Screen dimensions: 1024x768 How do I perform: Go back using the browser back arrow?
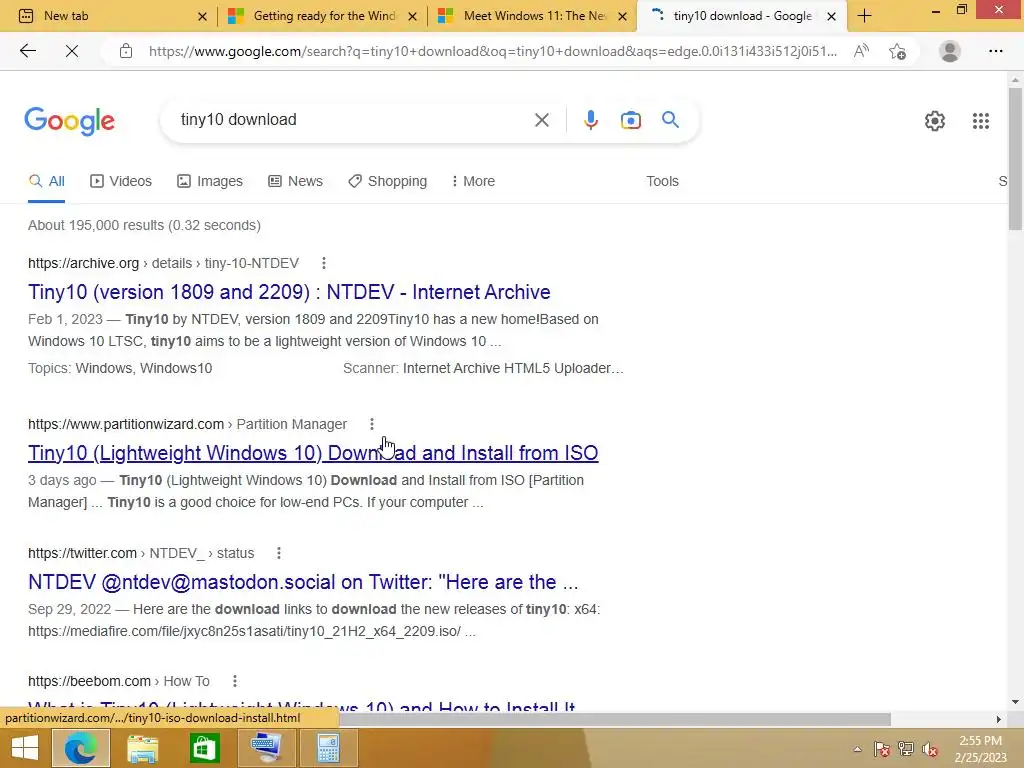click(x=27, y=51)
